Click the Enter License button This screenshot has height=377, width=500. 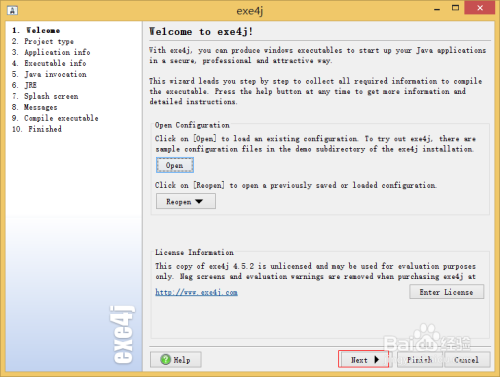point(446,292)
